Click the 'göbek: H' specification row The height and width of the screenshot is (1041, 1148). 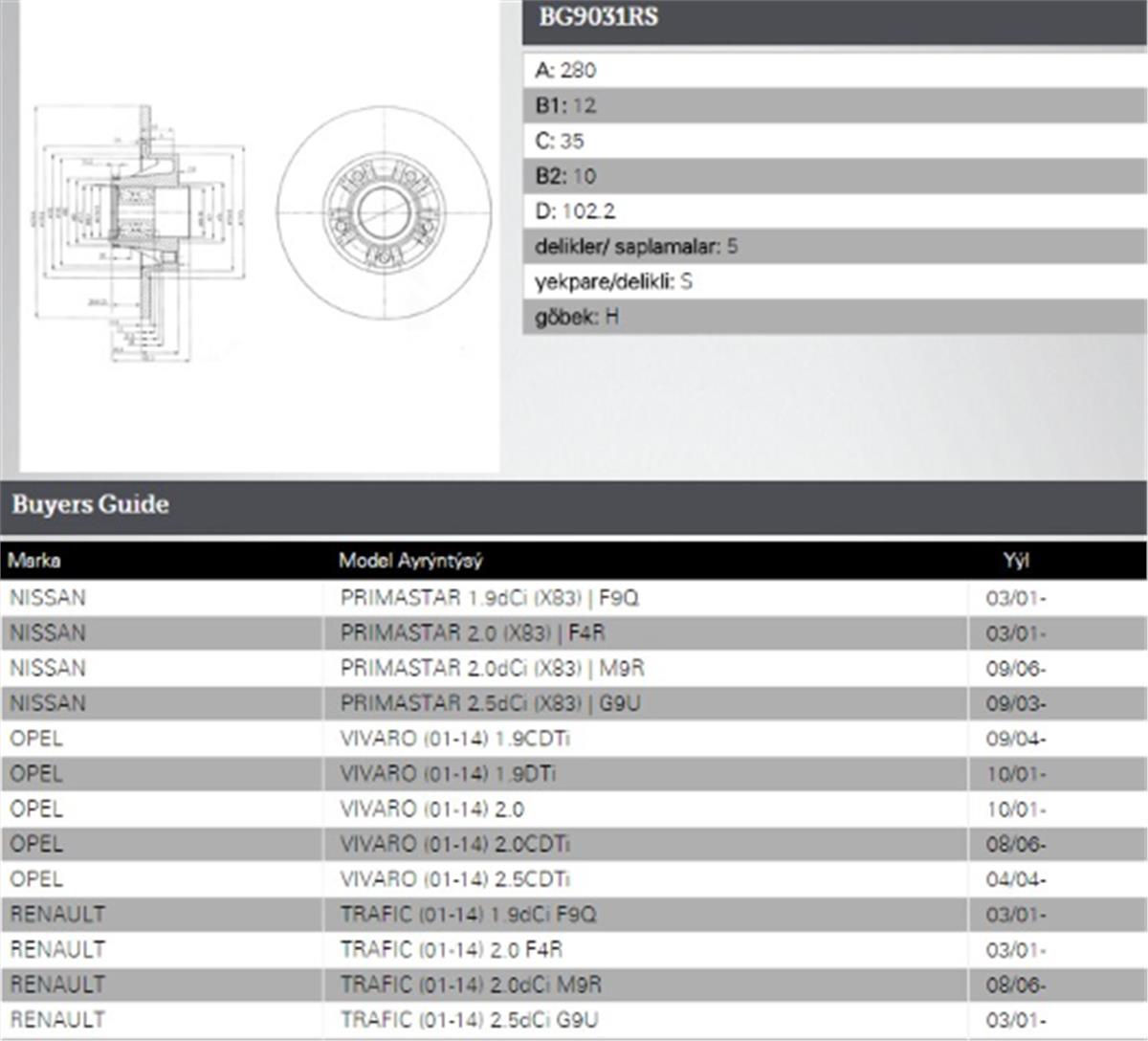click(x=834, y=317)
